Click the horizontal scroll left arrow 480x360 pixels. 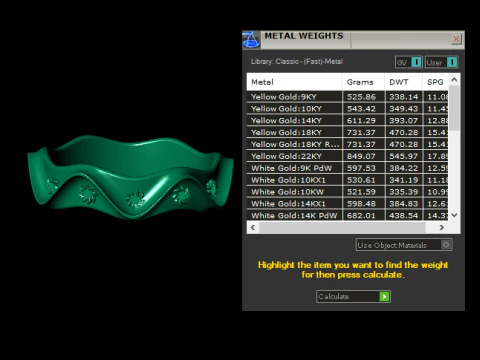(x=253, y=227)
